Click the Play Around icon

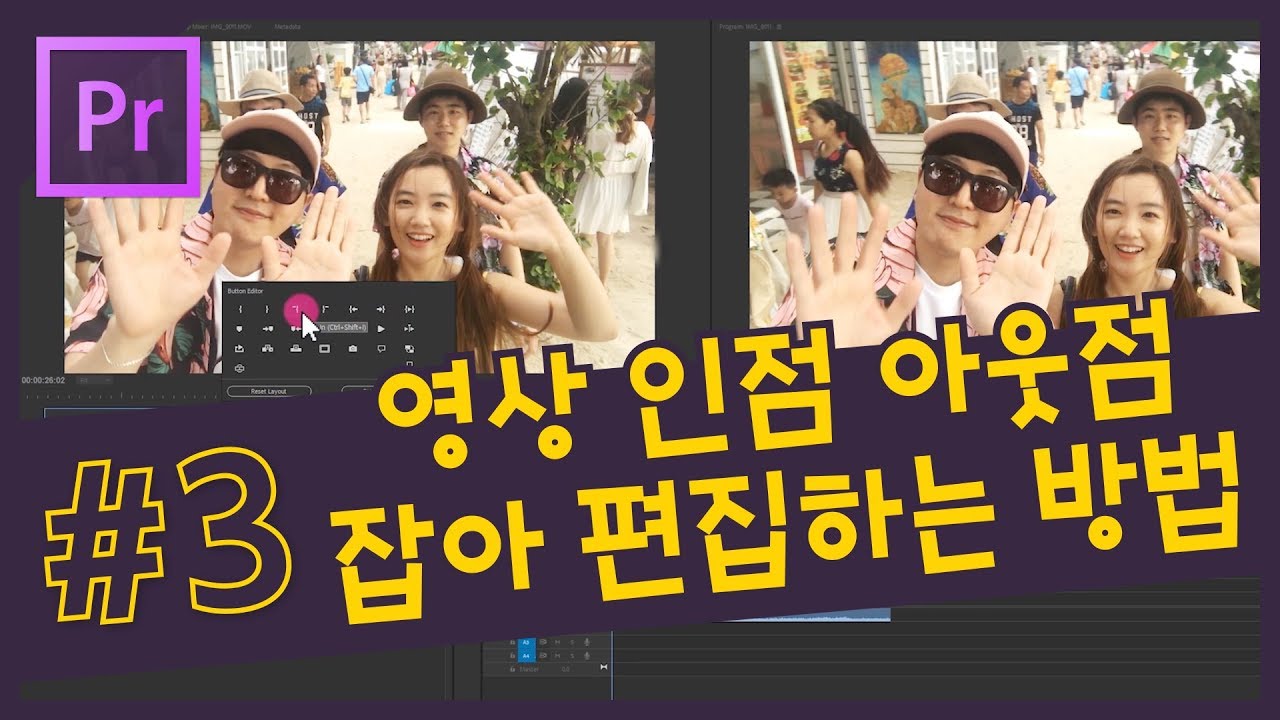(x=409, y=329)
